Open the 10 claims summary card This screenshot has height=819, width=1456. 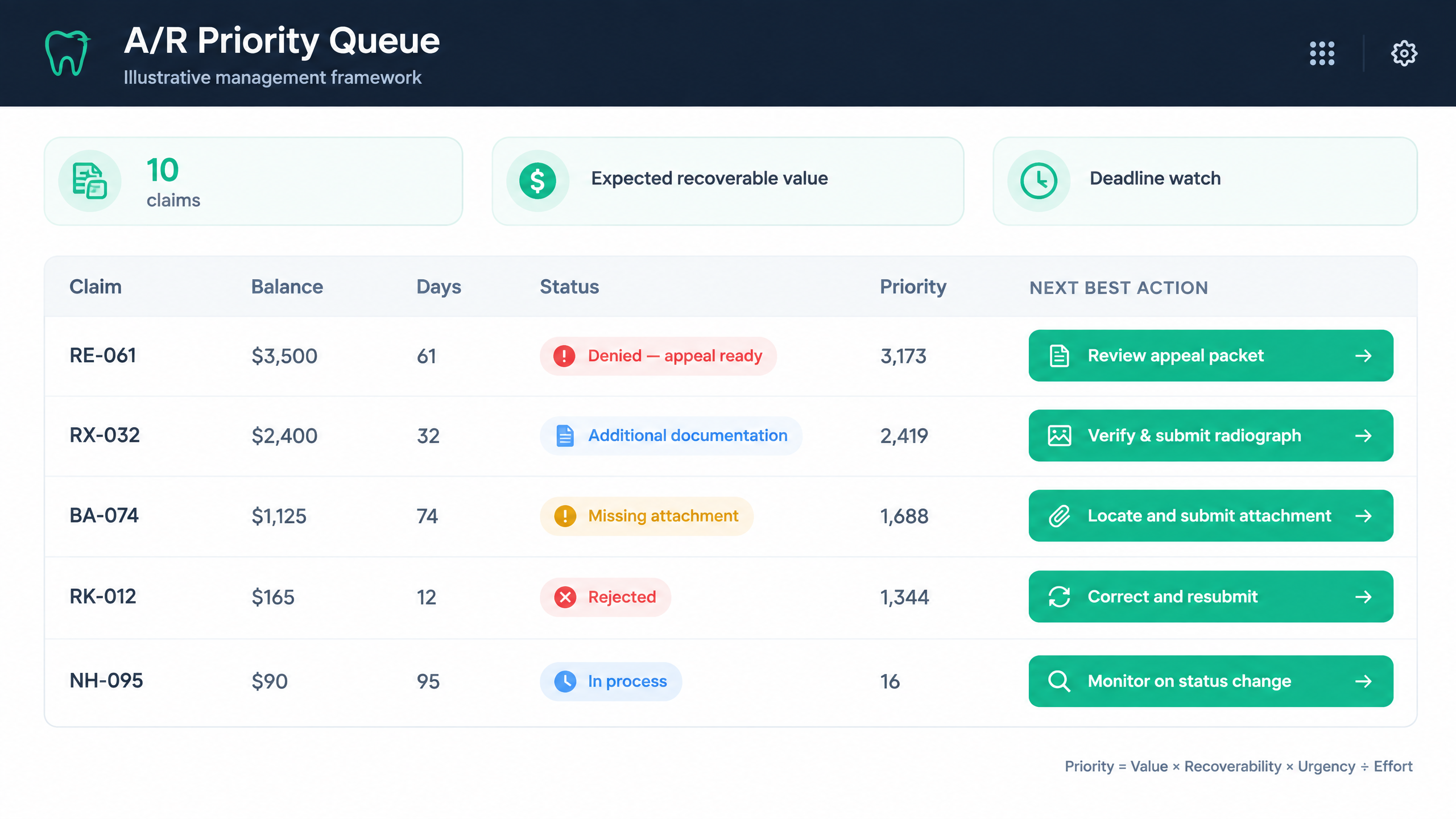(x=254, y=181)
